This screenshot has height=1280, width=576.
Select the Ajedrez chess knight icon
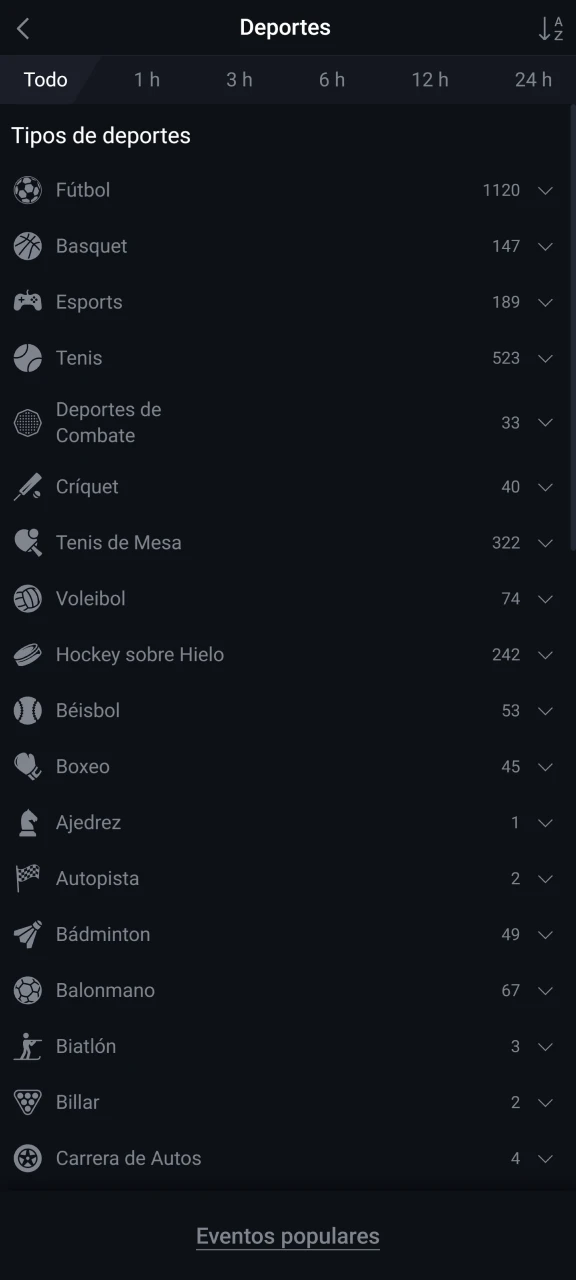[x=27, y=822]
